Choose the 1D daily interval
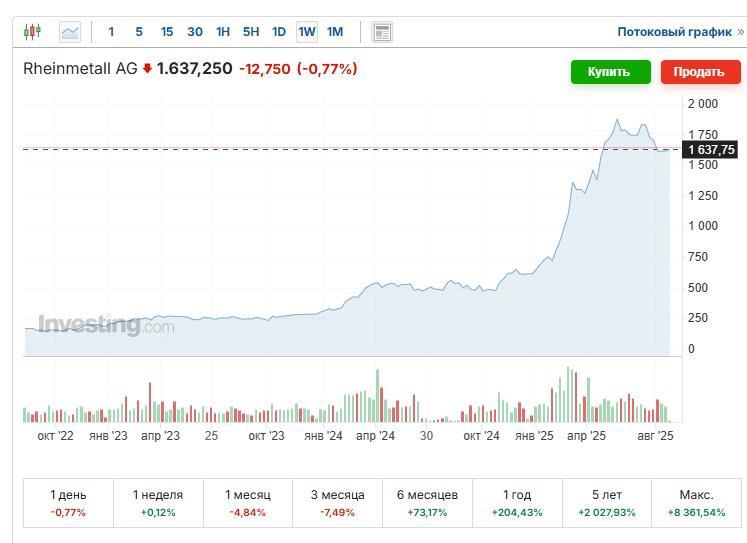The height and width of the screenshot is (543, 747). pyautogui.click(x=279, y=32)
